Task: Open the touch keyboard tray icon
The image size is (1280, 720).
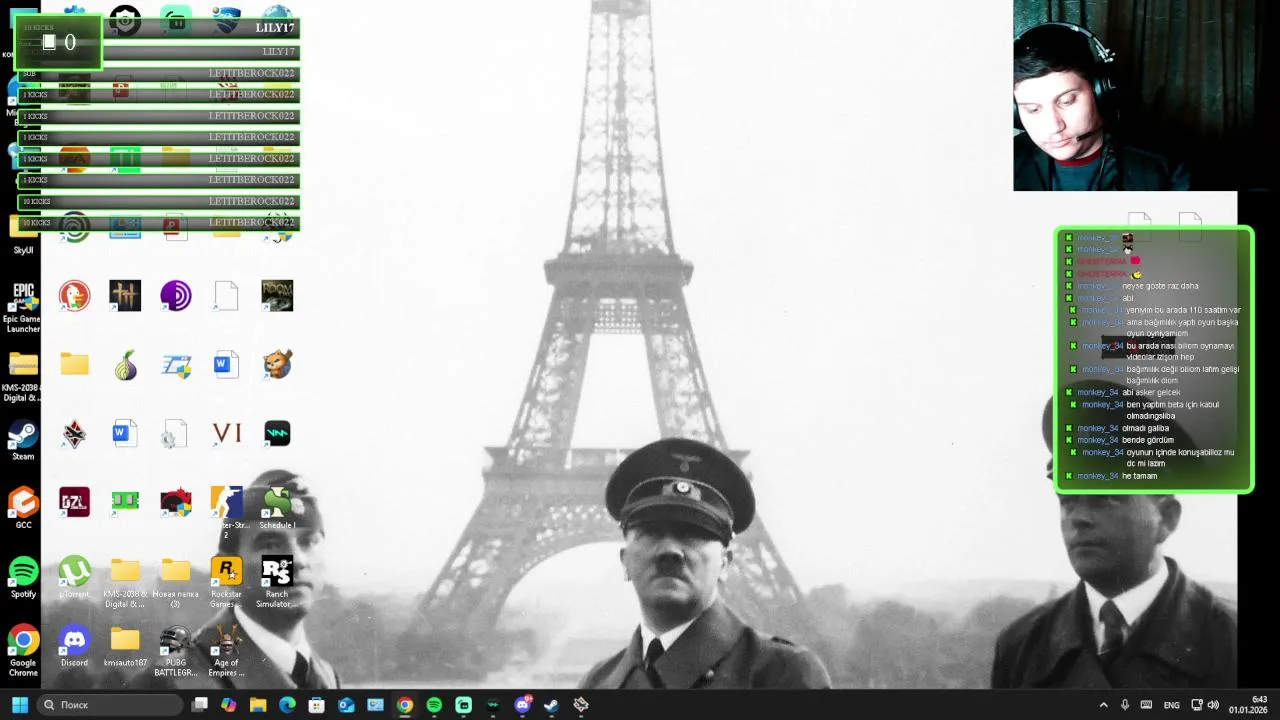Action: click(1146, 705)
